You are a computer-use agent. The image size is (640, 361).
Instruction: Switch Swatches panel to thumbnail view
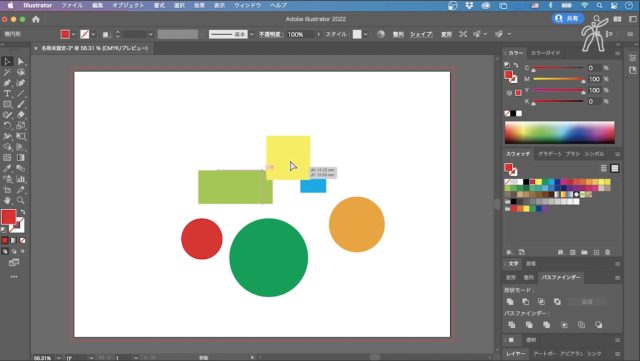(615, 168)
